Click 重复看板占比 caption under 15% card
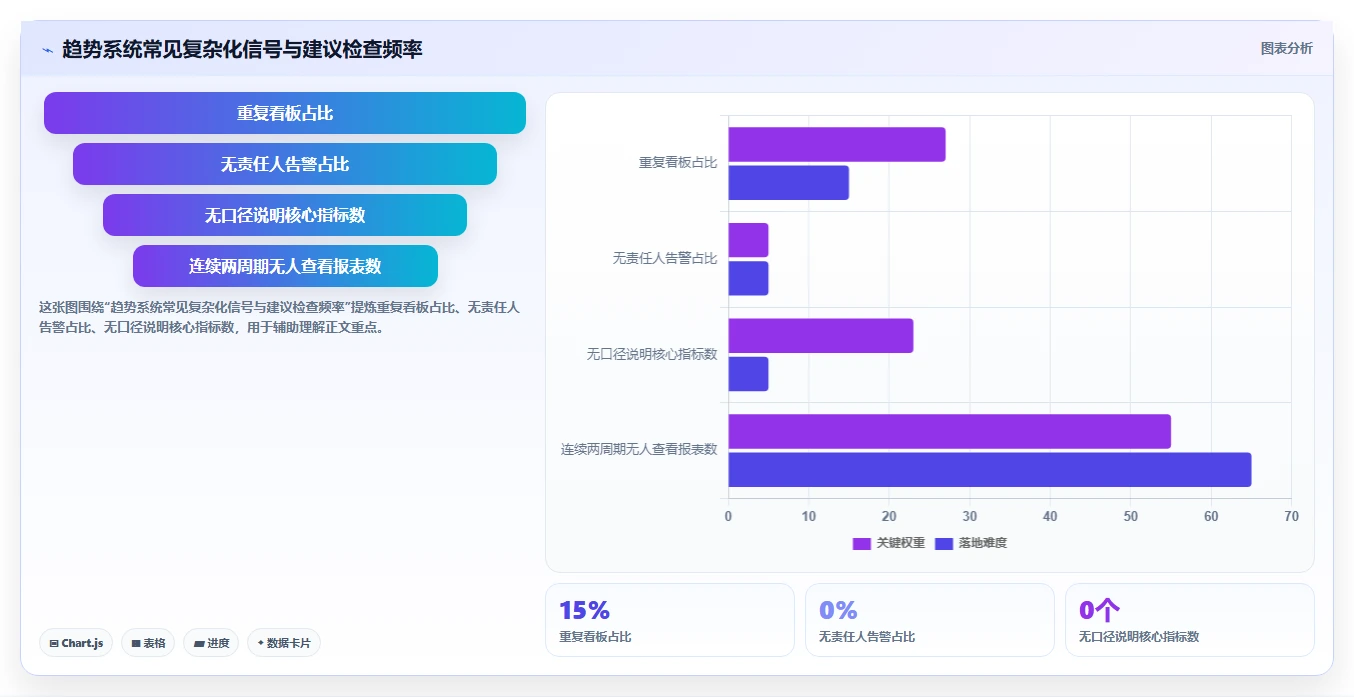 pyautogui.click(x=595, y=637)
